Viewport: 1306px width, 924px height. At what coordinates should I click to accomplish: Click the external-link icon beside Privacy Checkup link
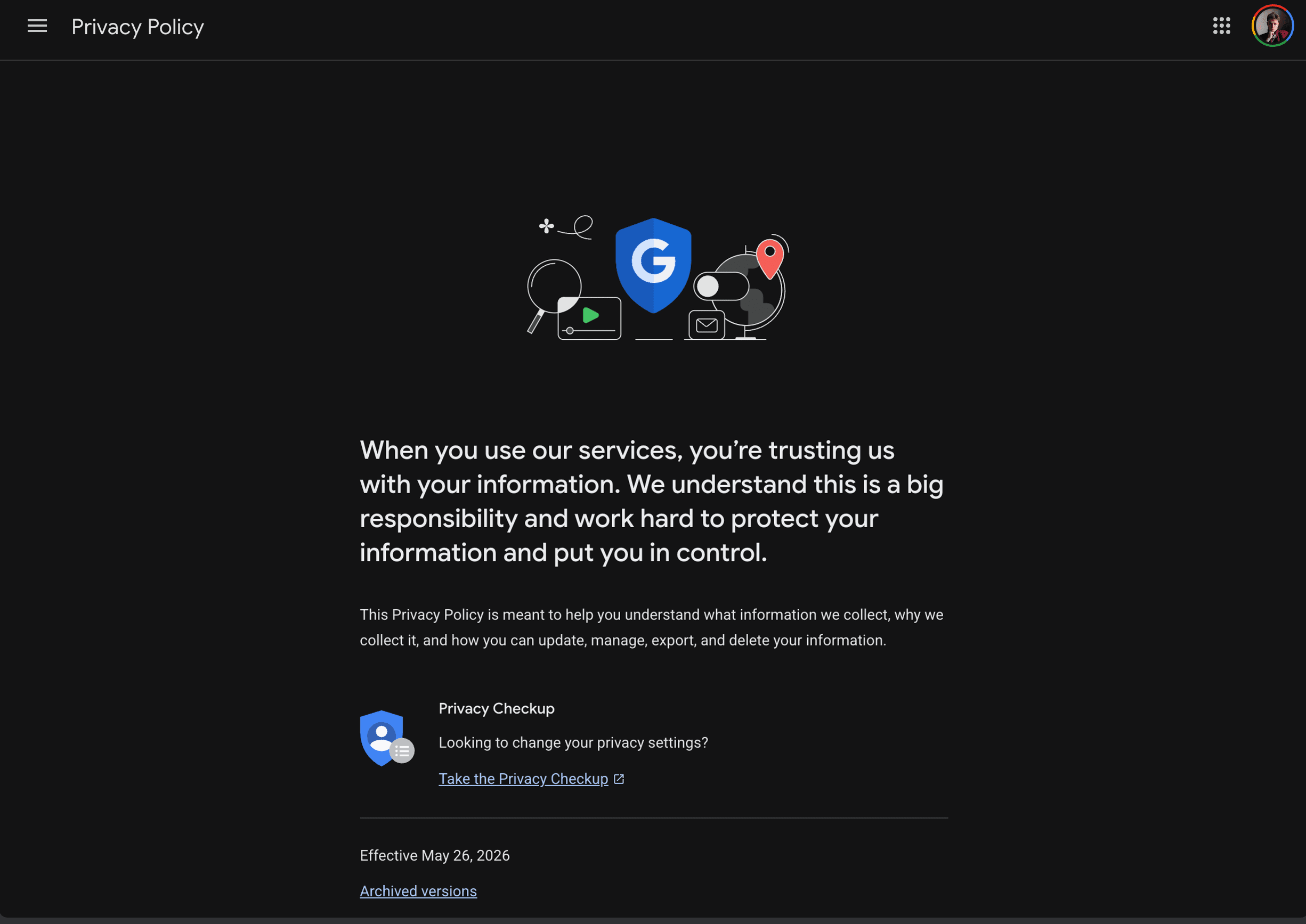click(619, 779)
